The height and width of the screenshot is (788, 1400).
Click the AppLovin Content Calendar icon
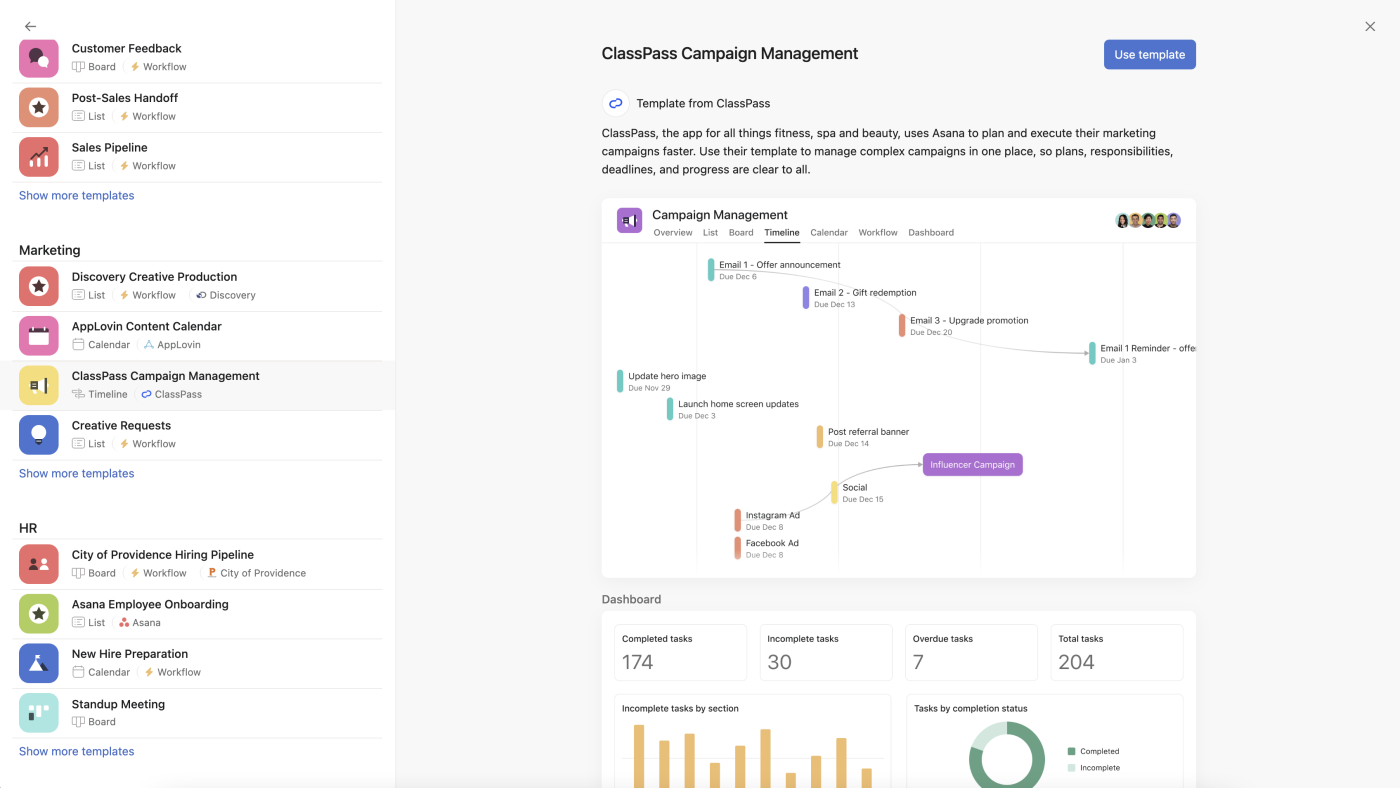pyautogui.click(x=39, y=336)
